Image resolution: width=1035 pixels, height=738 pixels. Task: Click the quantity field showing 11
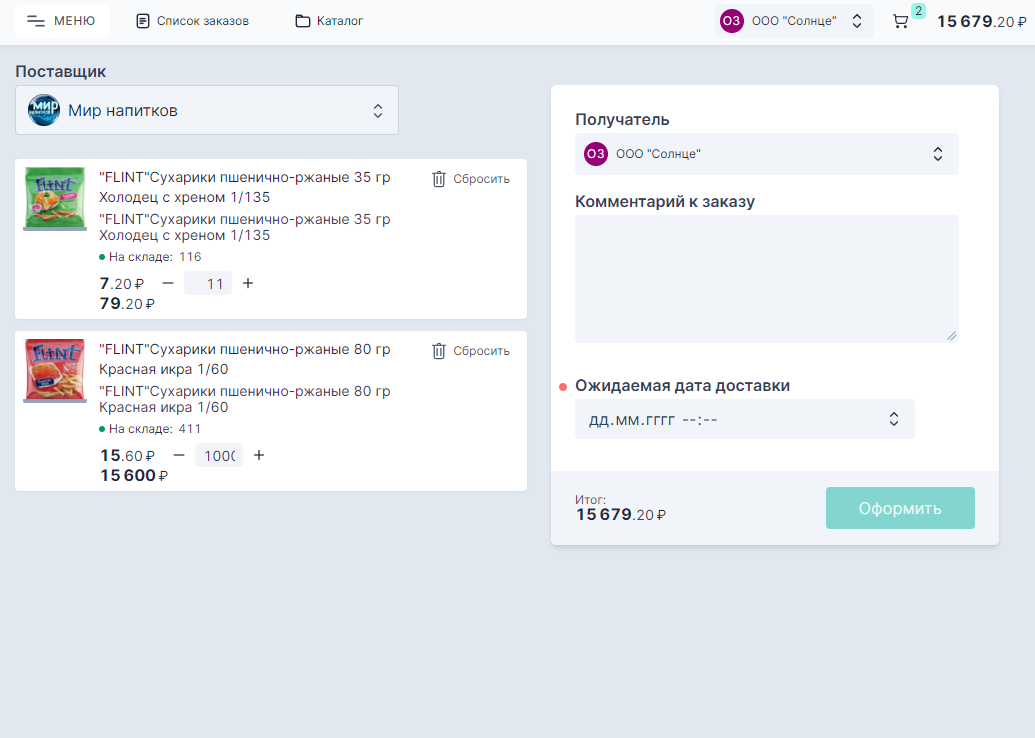pos(208,284)
